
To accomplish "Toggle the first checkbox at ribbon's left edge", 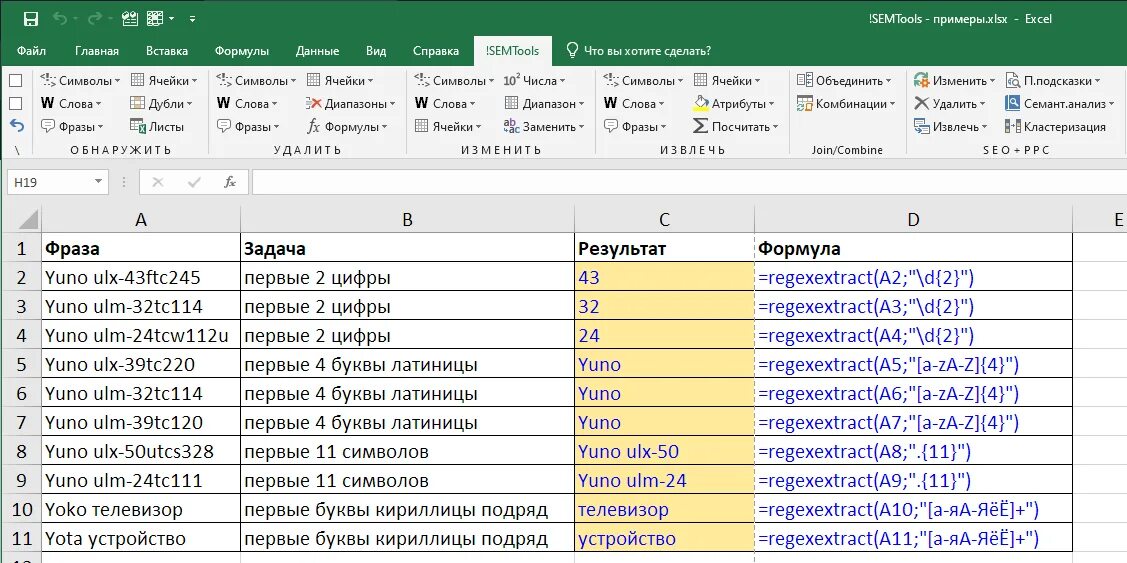I will point(16,81).
